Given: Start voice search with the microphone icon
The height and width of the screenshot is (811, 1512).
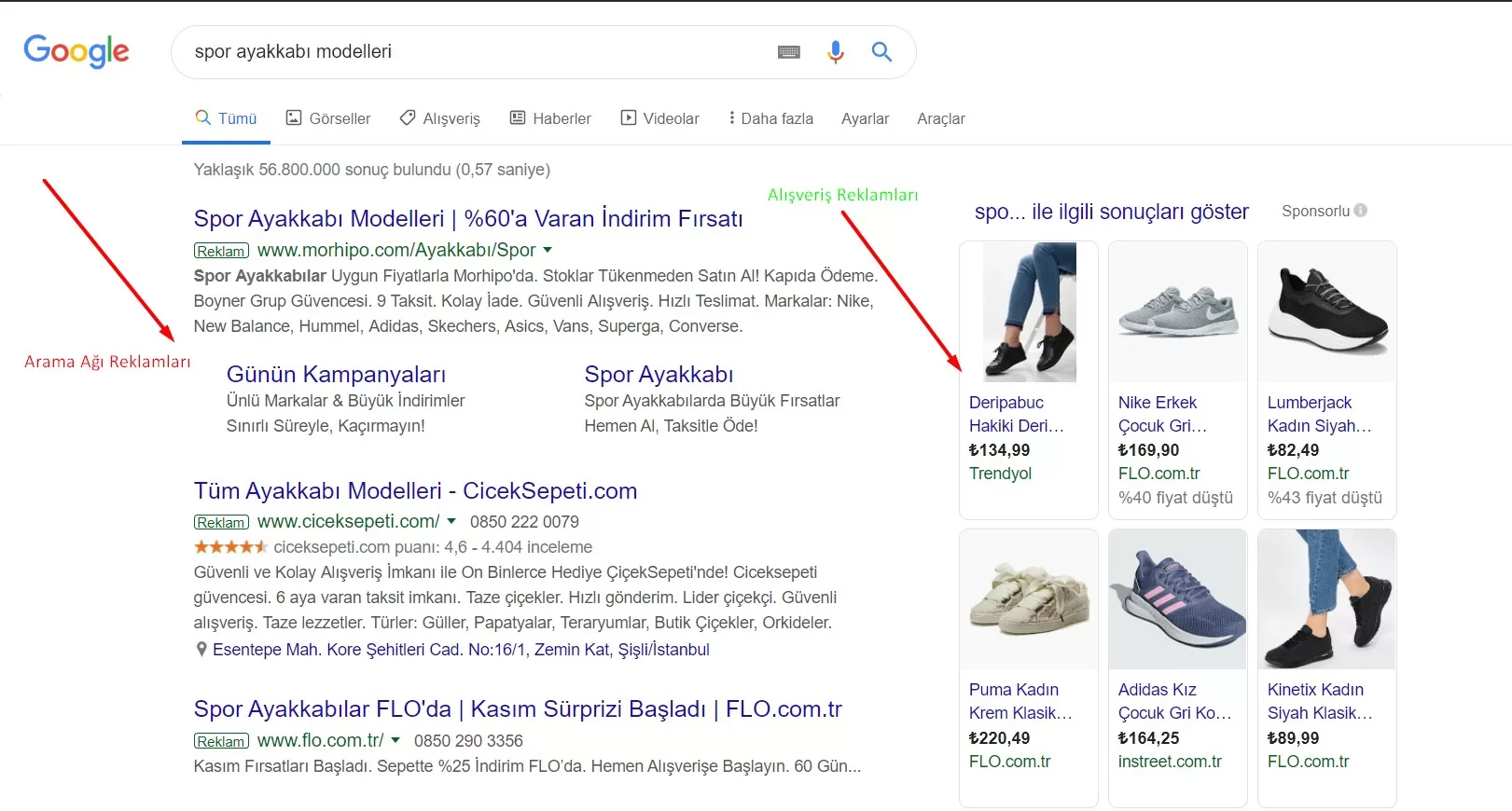Looking at the screenshot, I should 836,52.
